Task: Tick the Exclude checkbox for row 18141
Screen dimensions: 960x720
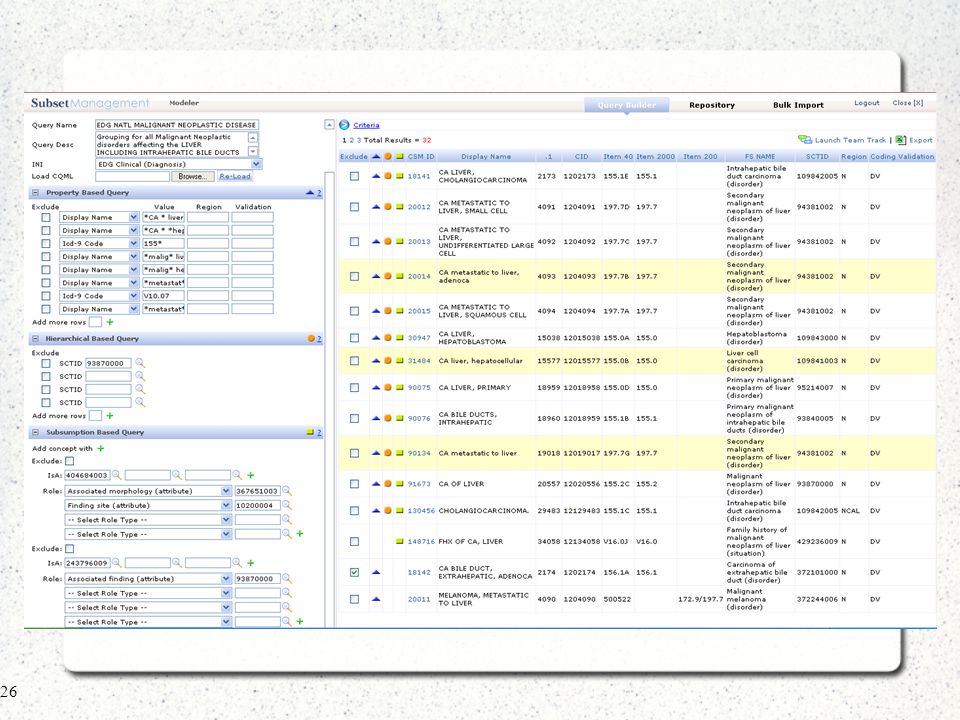Action: click(354, 176)
